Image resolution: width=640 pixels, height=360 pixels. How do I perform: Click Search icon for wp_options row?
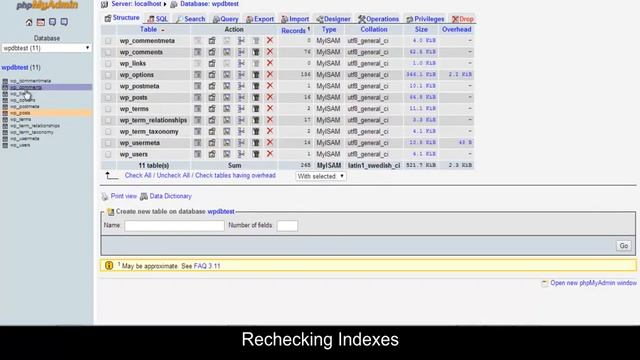coord(227,75)
